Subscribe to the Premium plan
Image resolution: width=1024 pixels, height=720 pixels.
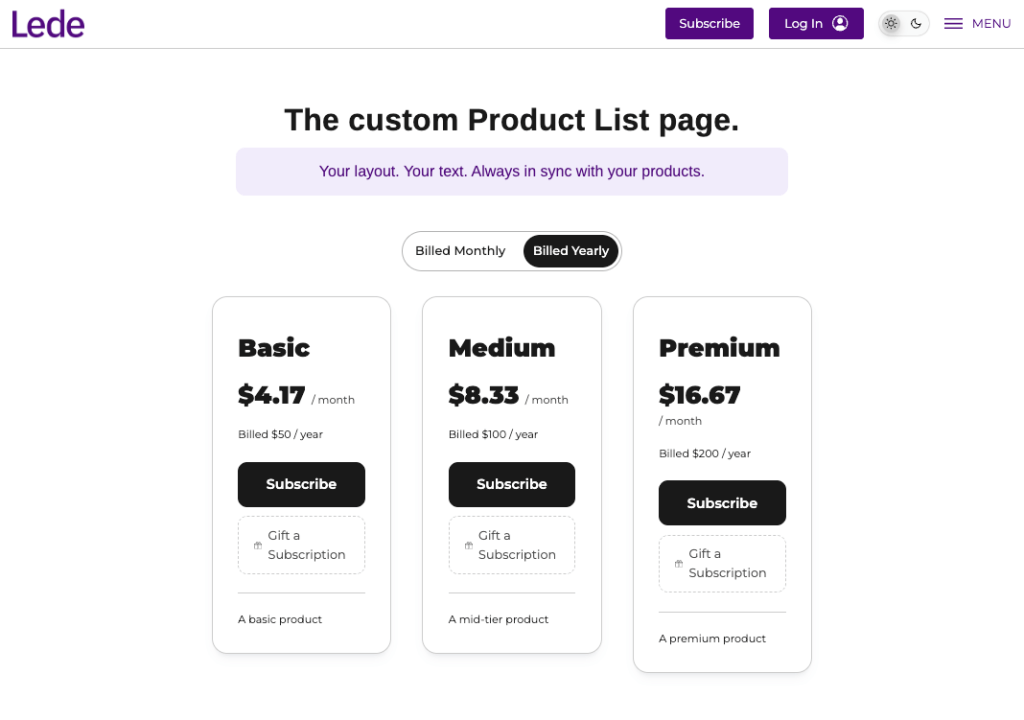(722, 503)
